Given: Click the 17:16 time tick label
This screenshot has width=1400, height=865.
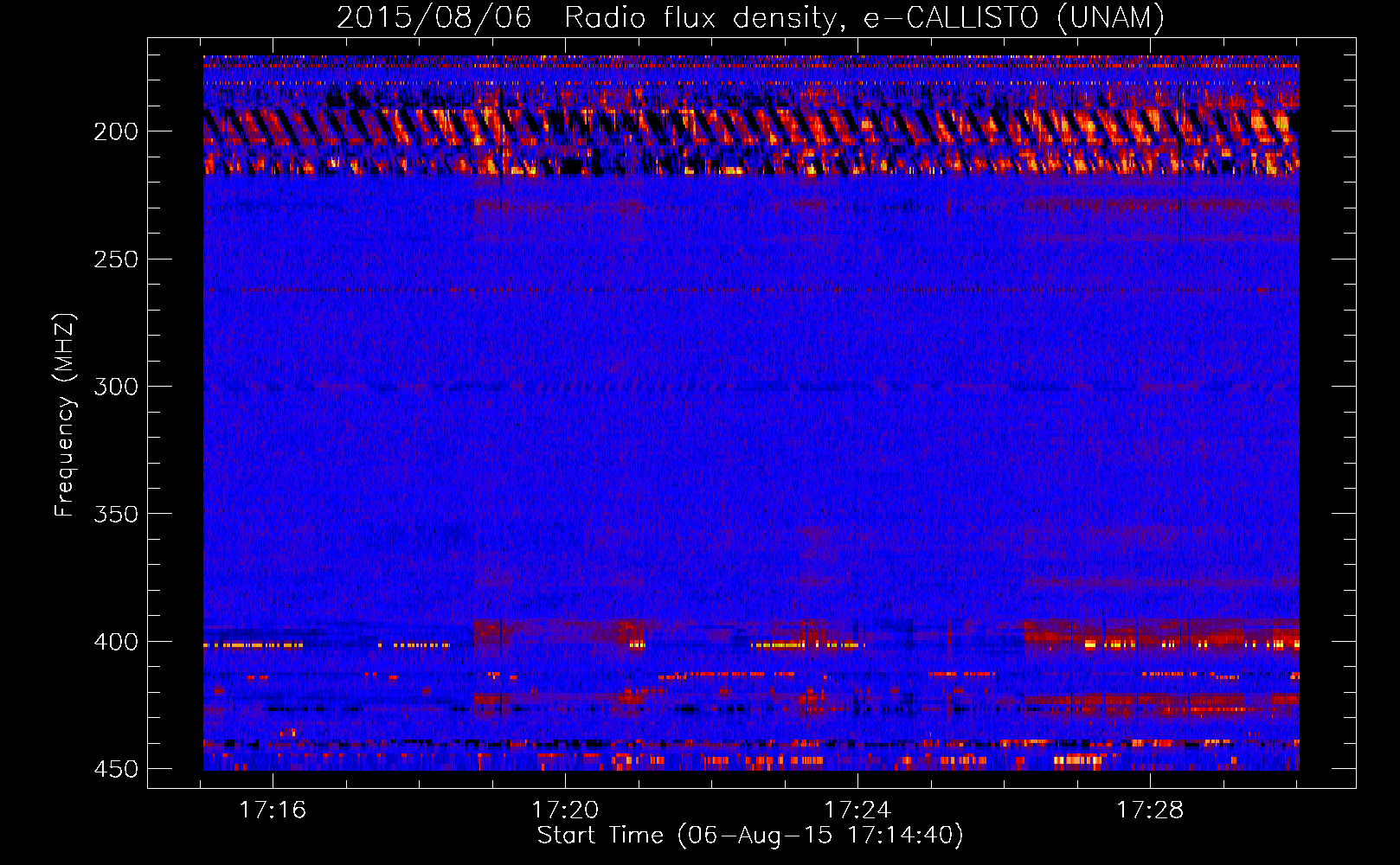Looking at the screenshot, I should (273, 810).
